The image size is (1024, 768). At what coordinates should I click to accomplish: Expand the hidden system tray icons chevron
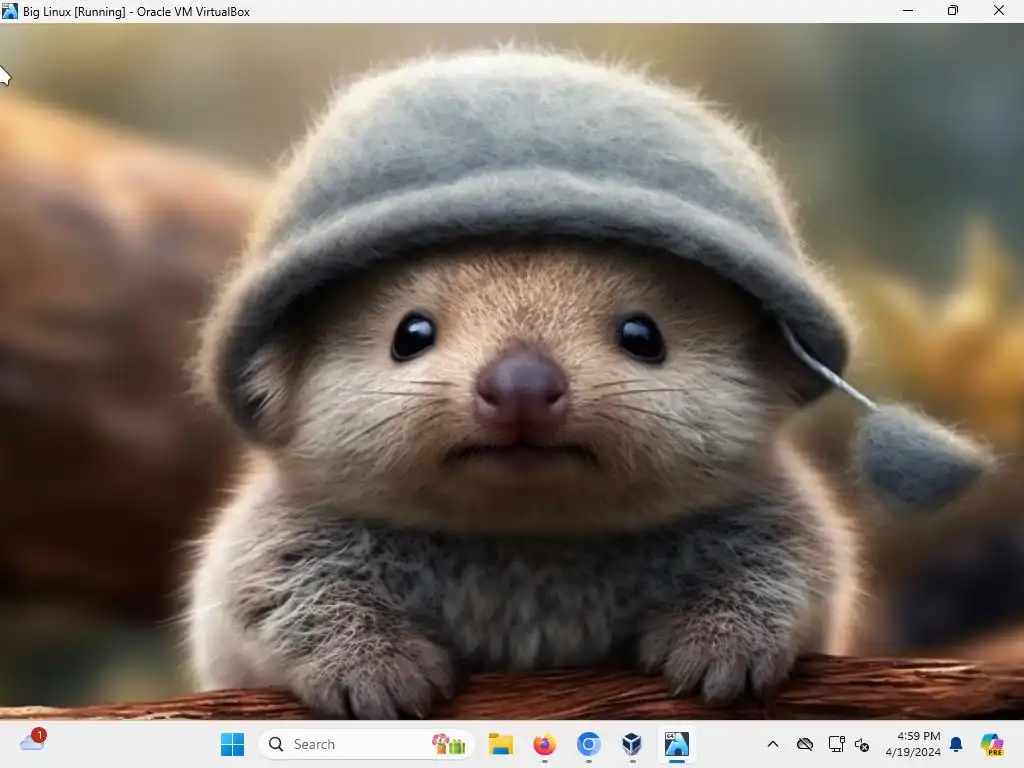(x=772, y=744)
